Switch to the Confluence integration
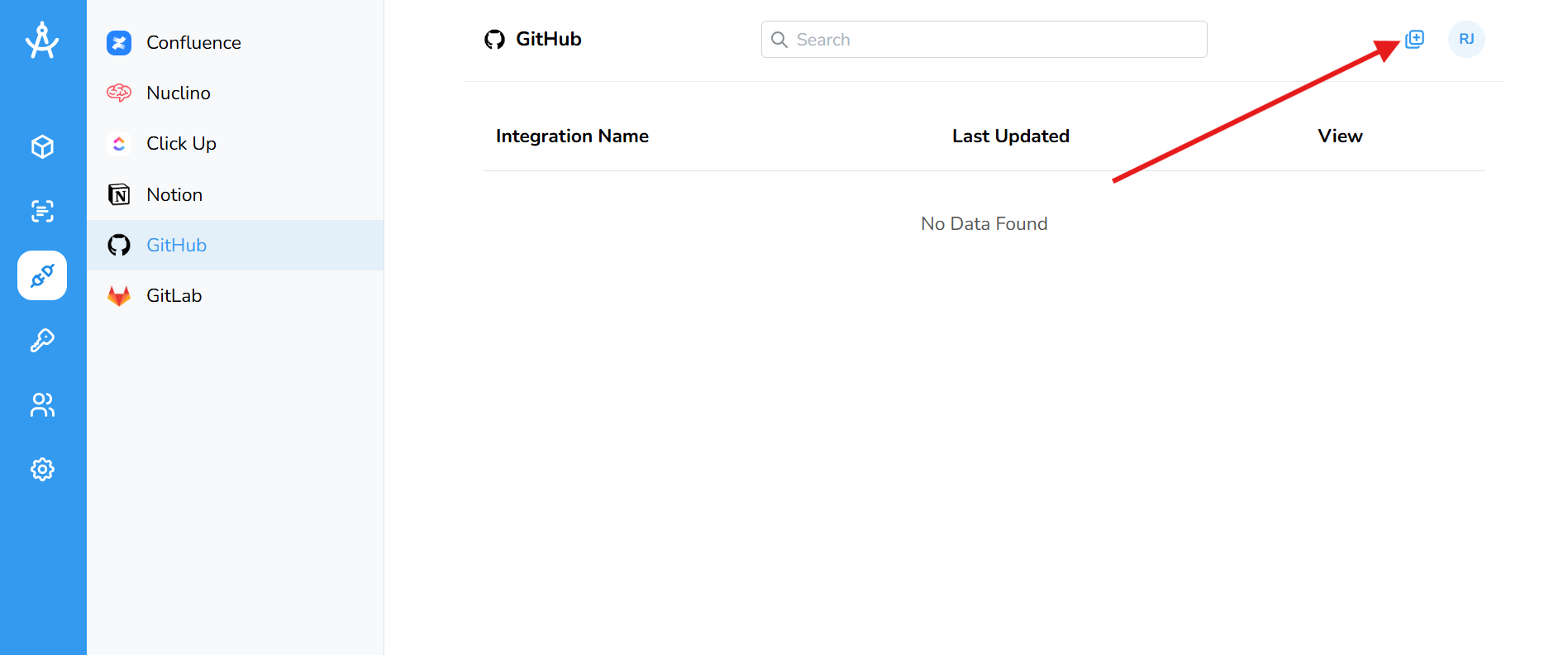 [x=193, y=42]
